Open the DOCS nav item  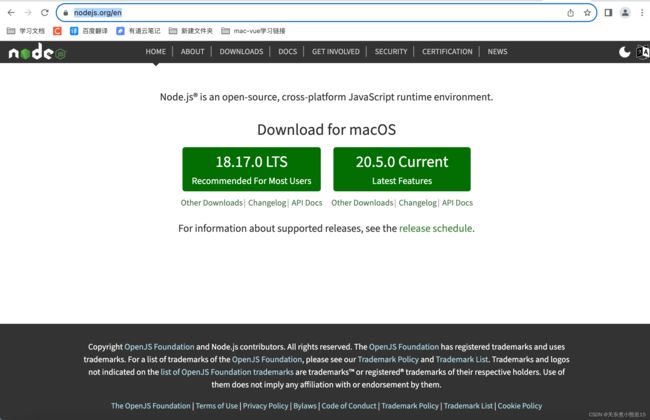point(287,52)
